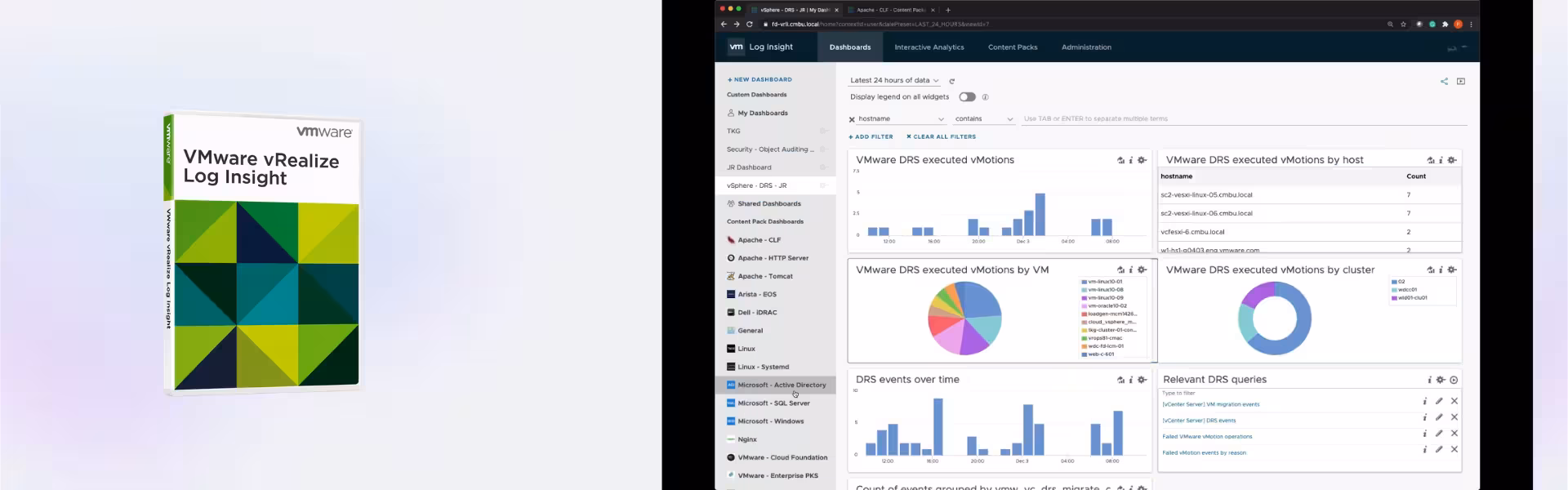Open the Administration tab

point(1086,47)
